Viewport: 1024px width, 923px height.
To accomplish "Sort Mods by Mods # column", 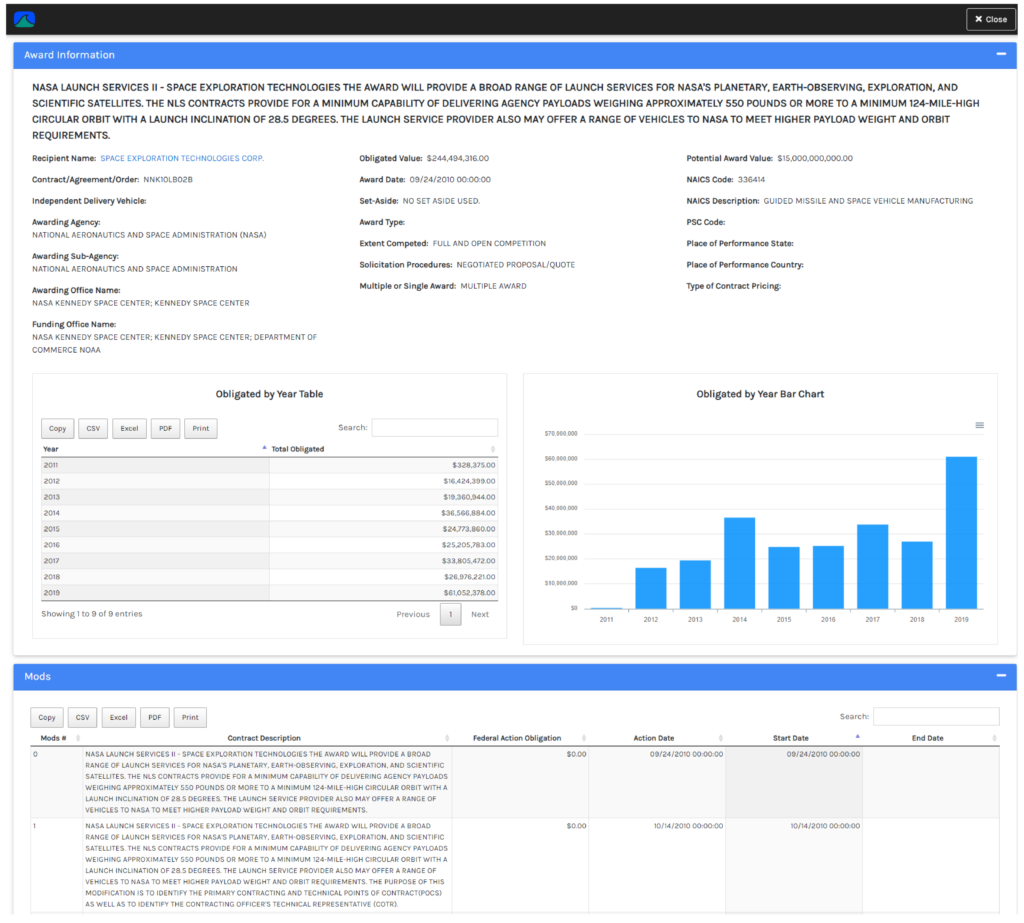I will [57, 738].
